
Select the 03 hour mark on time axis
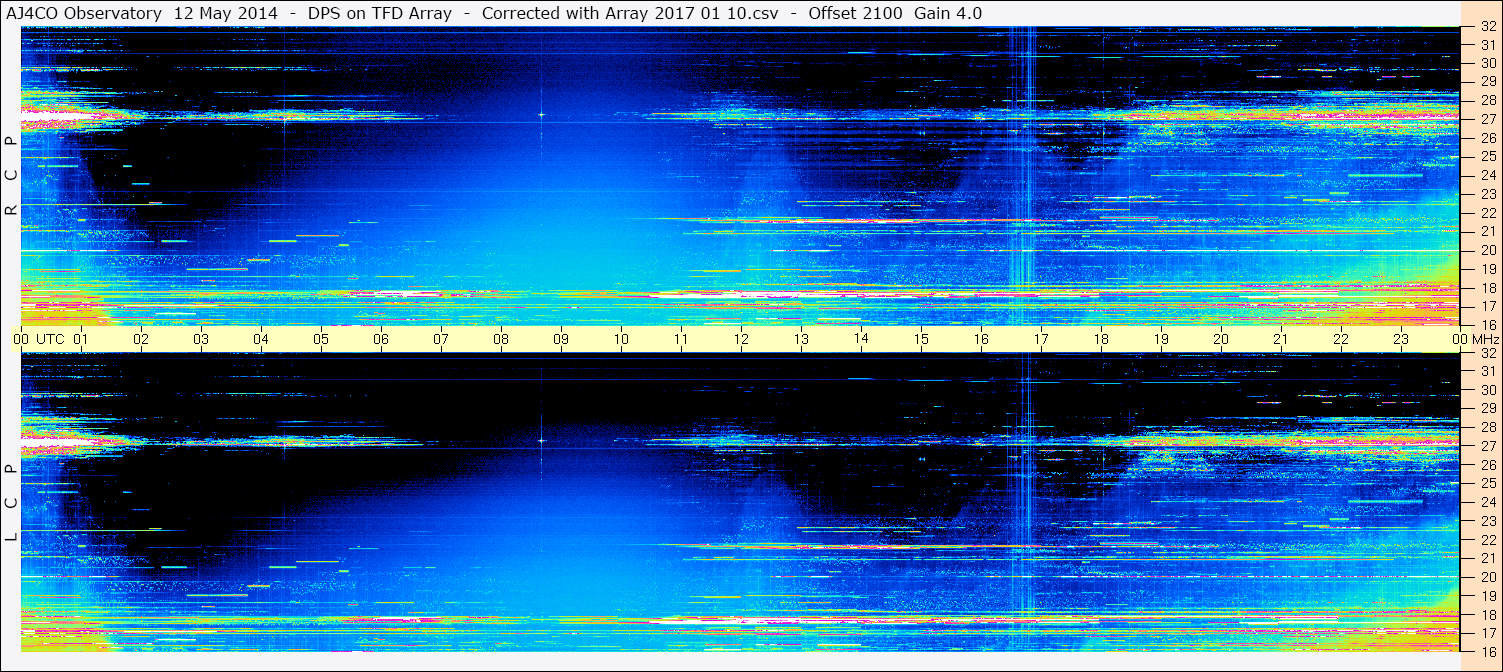201,339
